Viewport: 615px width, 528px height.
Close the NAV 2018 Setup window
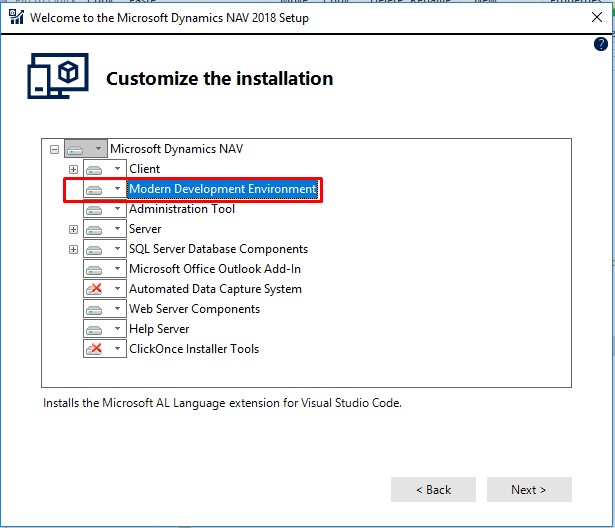tap(597, 17)
